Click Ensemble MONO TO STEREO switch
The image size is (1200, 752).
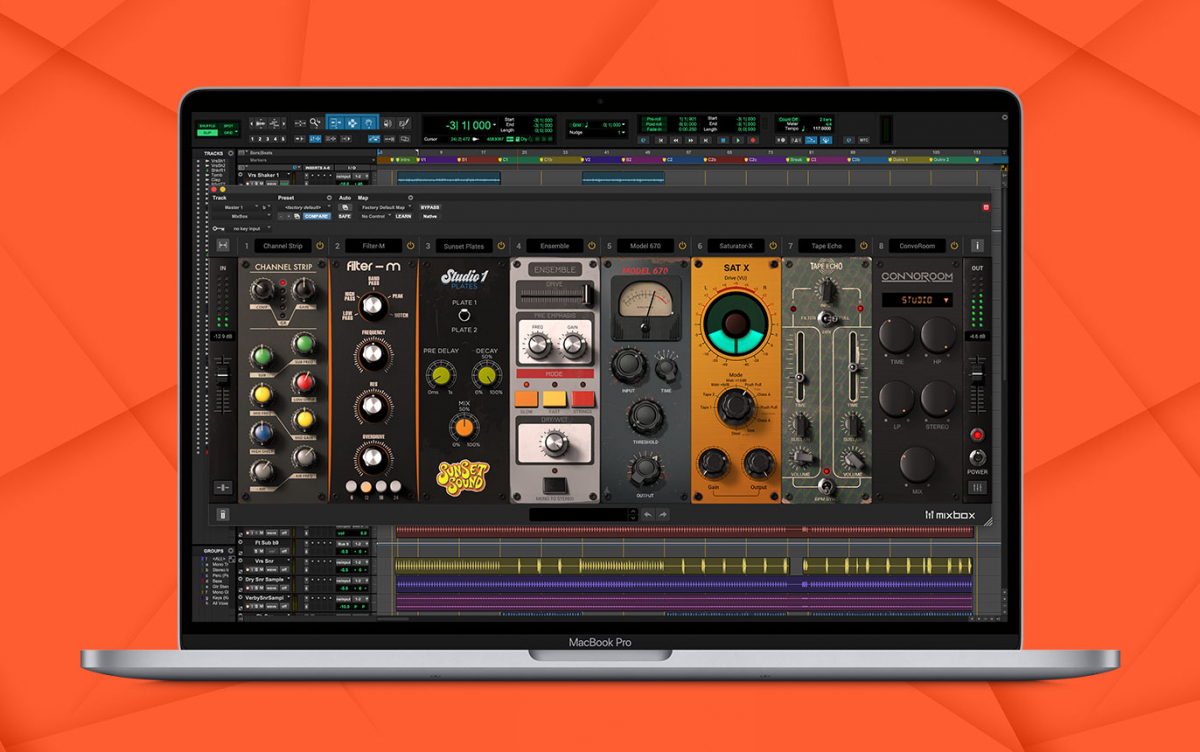554,486
